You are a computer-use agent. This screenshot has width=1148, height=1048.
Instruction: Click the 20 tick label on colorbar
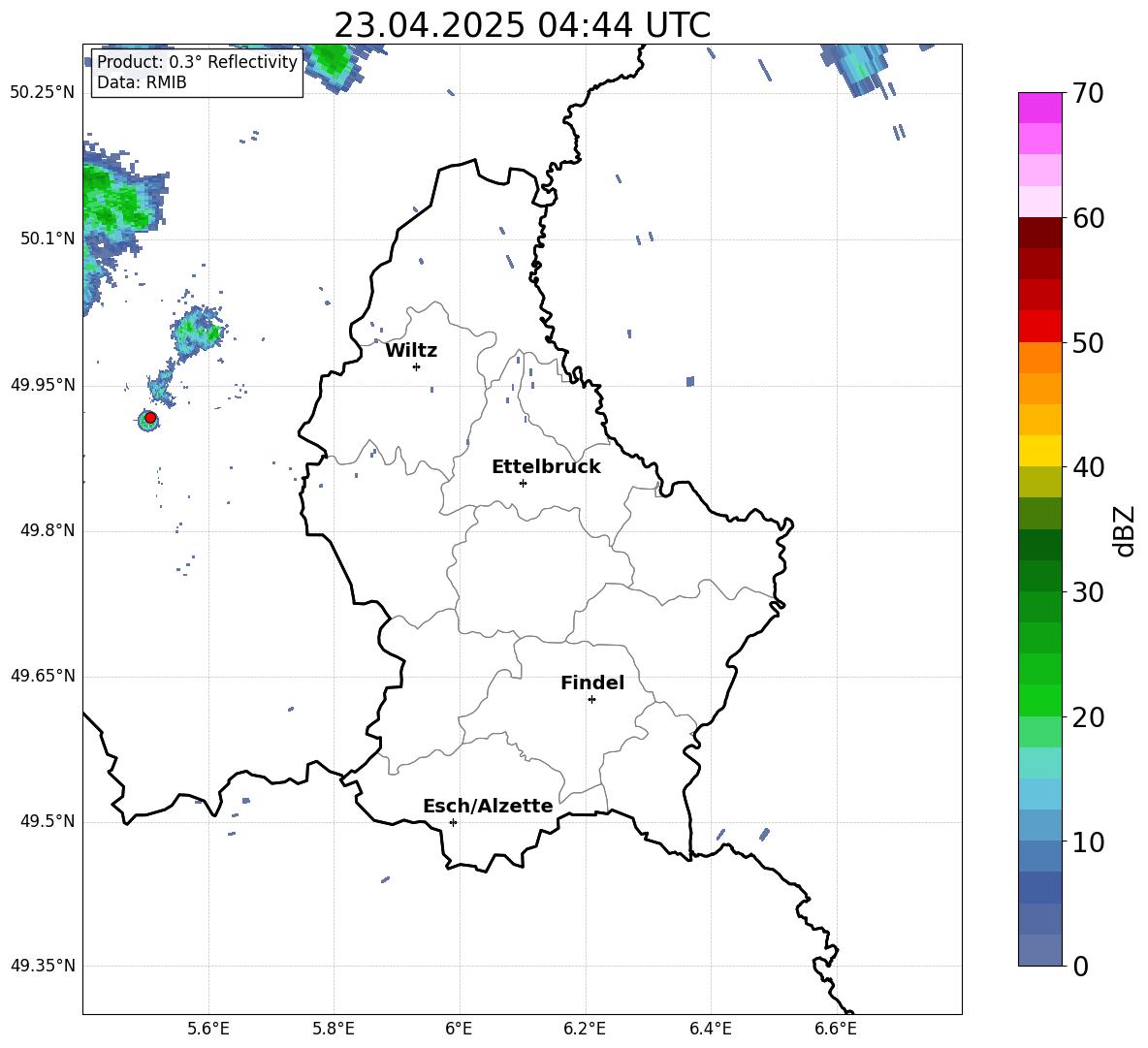[x=1088, y=717]
